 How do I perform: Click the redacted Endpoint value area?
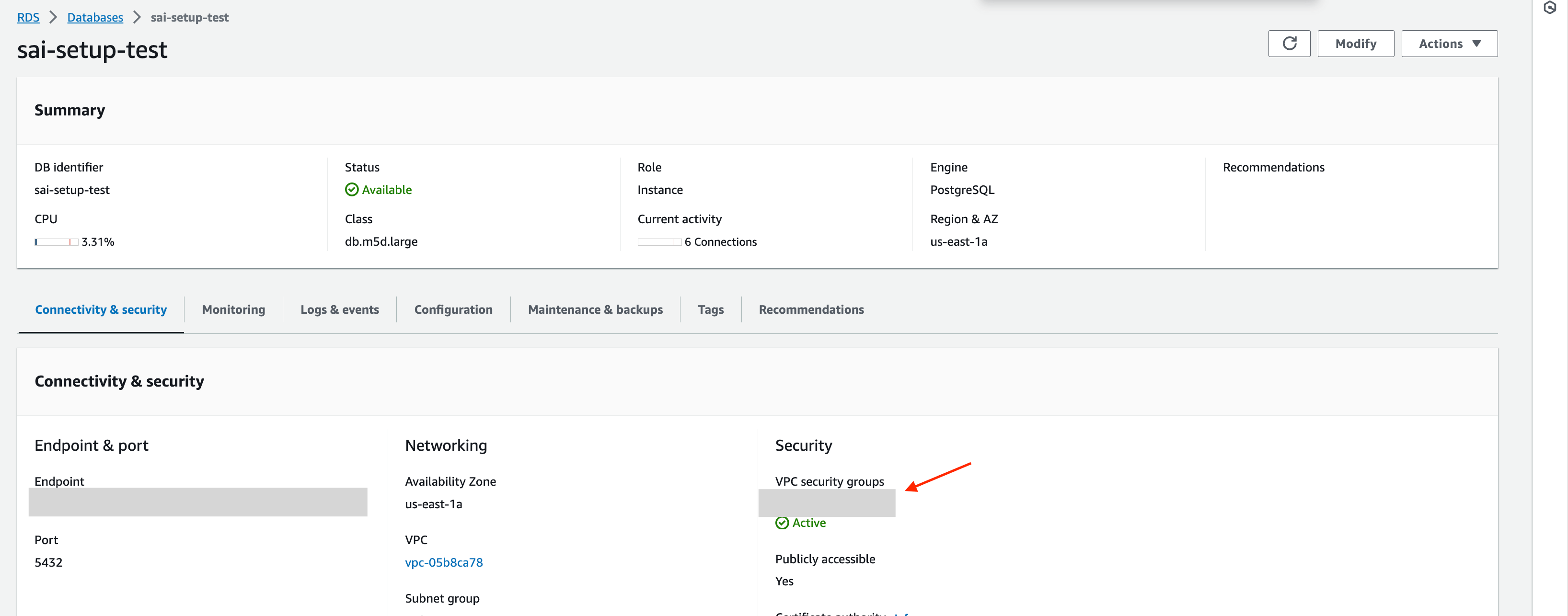coord(198,503)
